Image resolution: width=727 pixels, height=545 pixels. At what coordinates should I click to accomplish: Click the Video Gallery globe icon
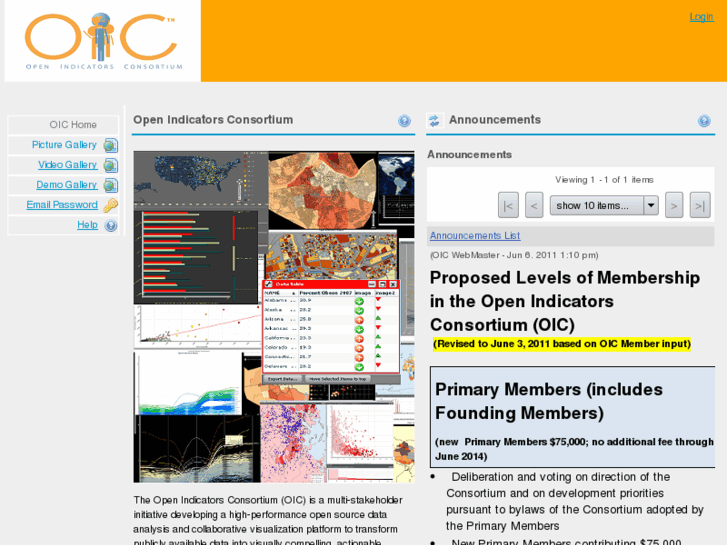(x=110, y=166)
